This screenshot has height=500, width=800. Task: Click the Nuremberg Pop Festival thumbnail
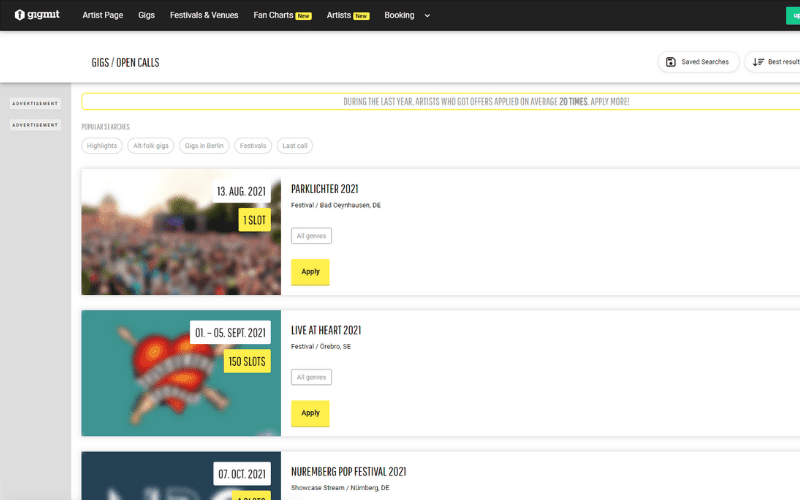tap(181, 476)
